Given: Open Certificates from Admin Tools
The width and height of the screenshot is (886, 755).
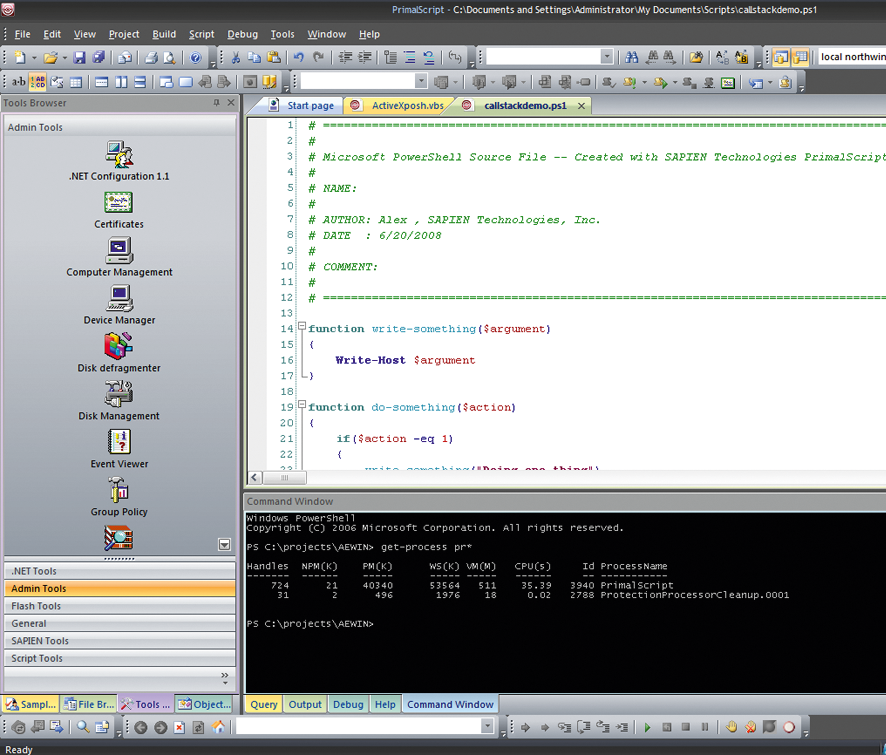Looking at the screenshot, I should pyautogui.click(x=119, y=208).
